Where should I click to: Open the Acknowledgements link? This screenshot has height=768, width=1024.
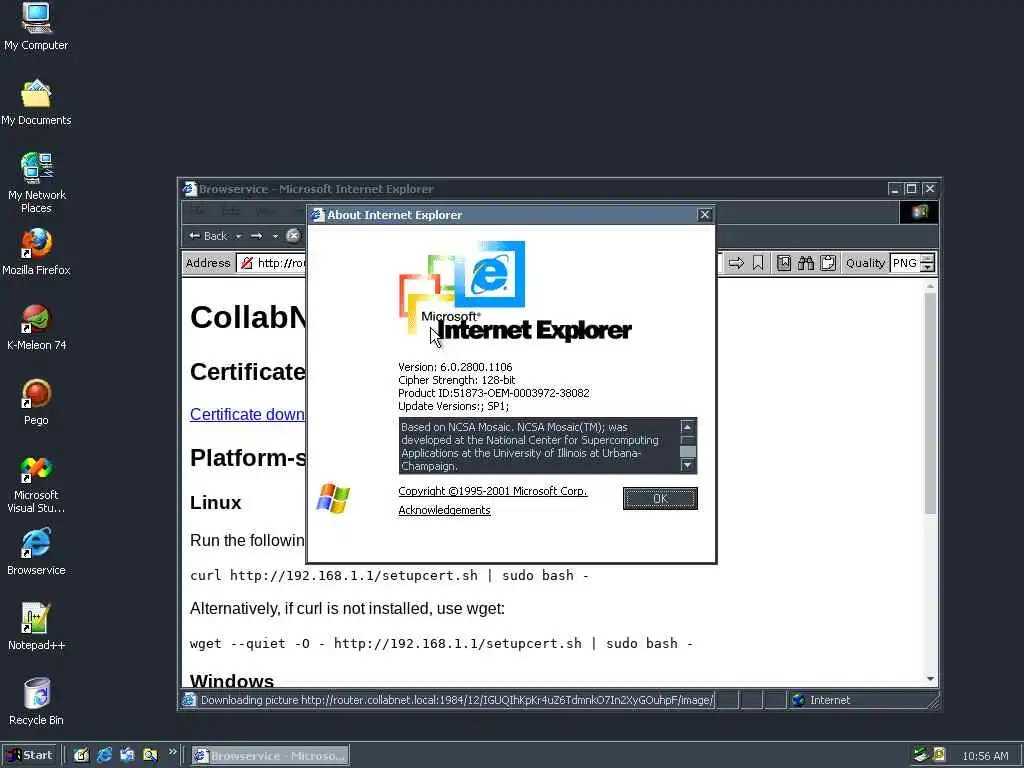click(x=444, y=510)
